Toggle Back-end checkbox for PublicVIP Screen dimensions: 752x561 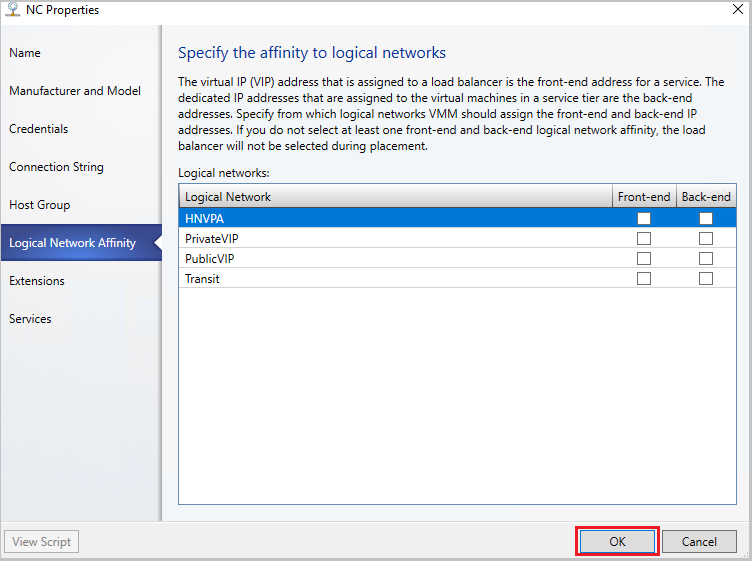pyautogui.click(x=706, y=259)
